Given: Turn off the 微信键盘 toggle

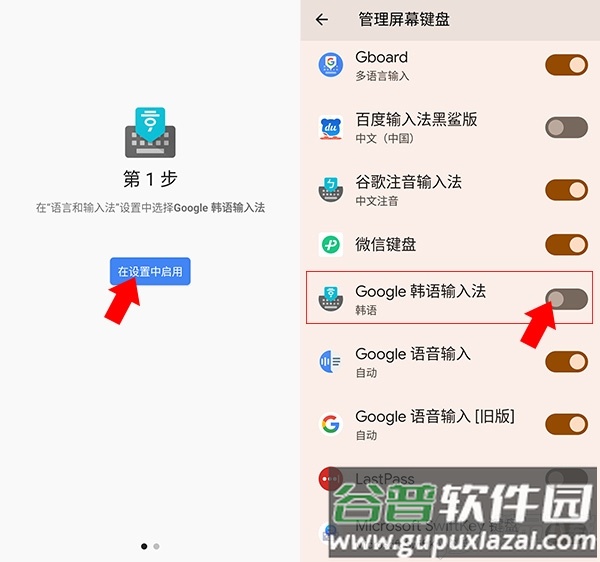Looking at the screenshot, I should (566, 244).
